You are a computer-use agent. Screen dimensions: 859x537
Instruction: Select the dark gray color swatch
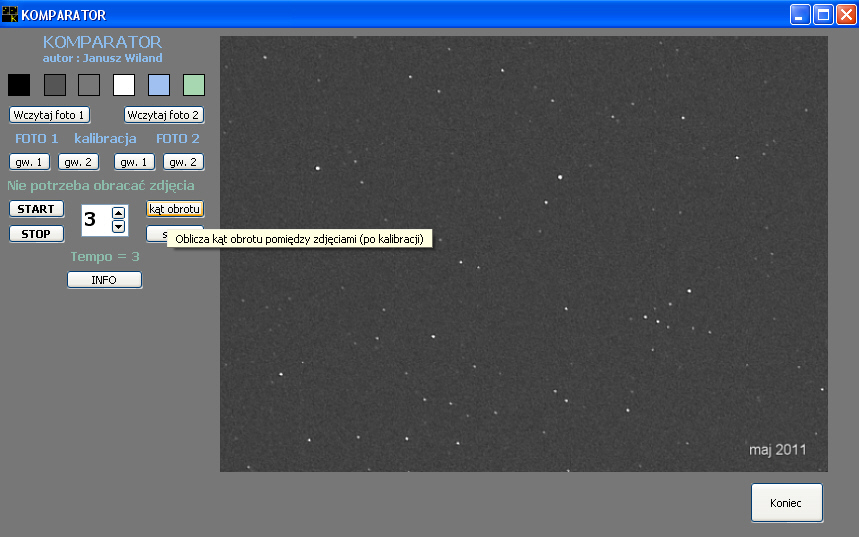coord(55,85)
